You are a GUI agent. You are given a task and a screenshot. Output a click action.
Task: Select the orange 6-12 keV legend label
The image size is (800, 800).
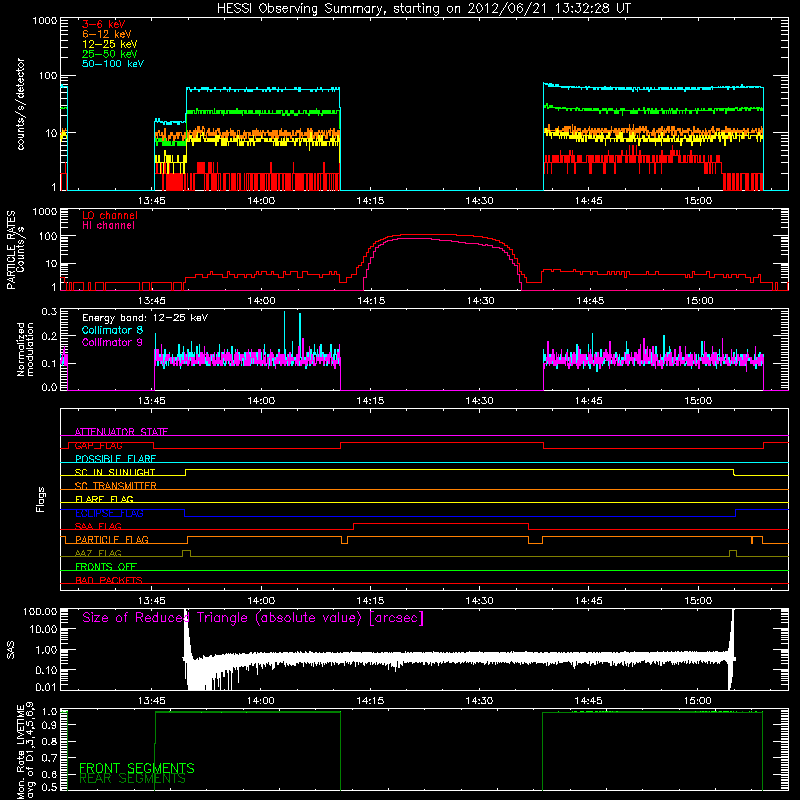click(107, 34)
